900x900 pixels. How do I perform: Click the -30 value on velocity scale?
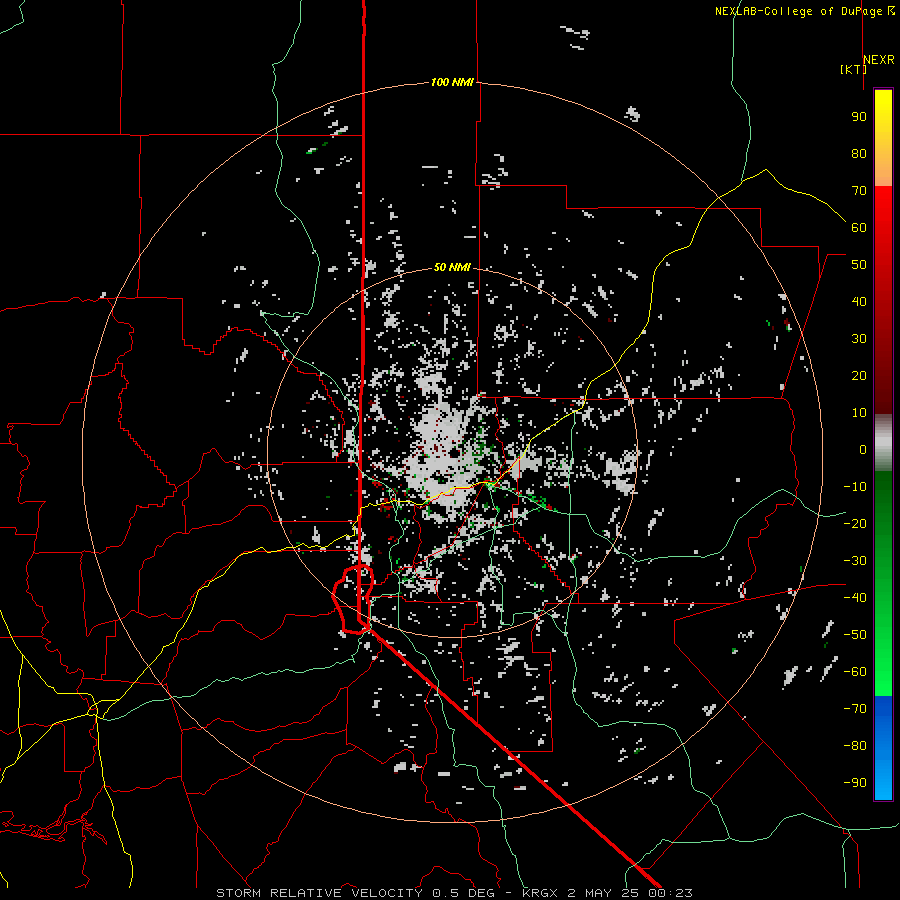click(x=855, y=561)
